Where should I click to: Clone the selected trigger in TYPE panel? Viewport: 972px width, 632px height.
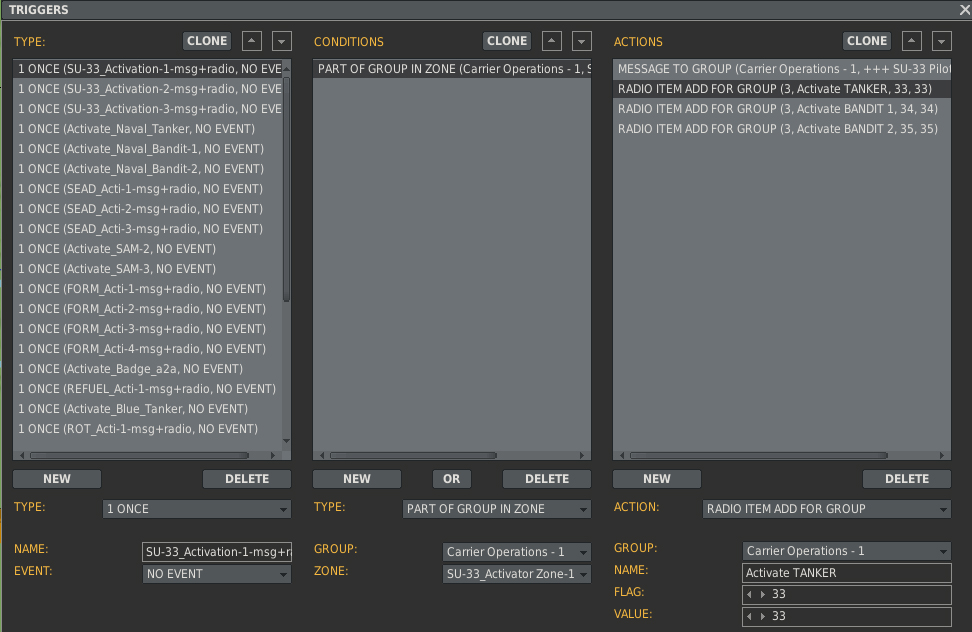tap(207, 41)
